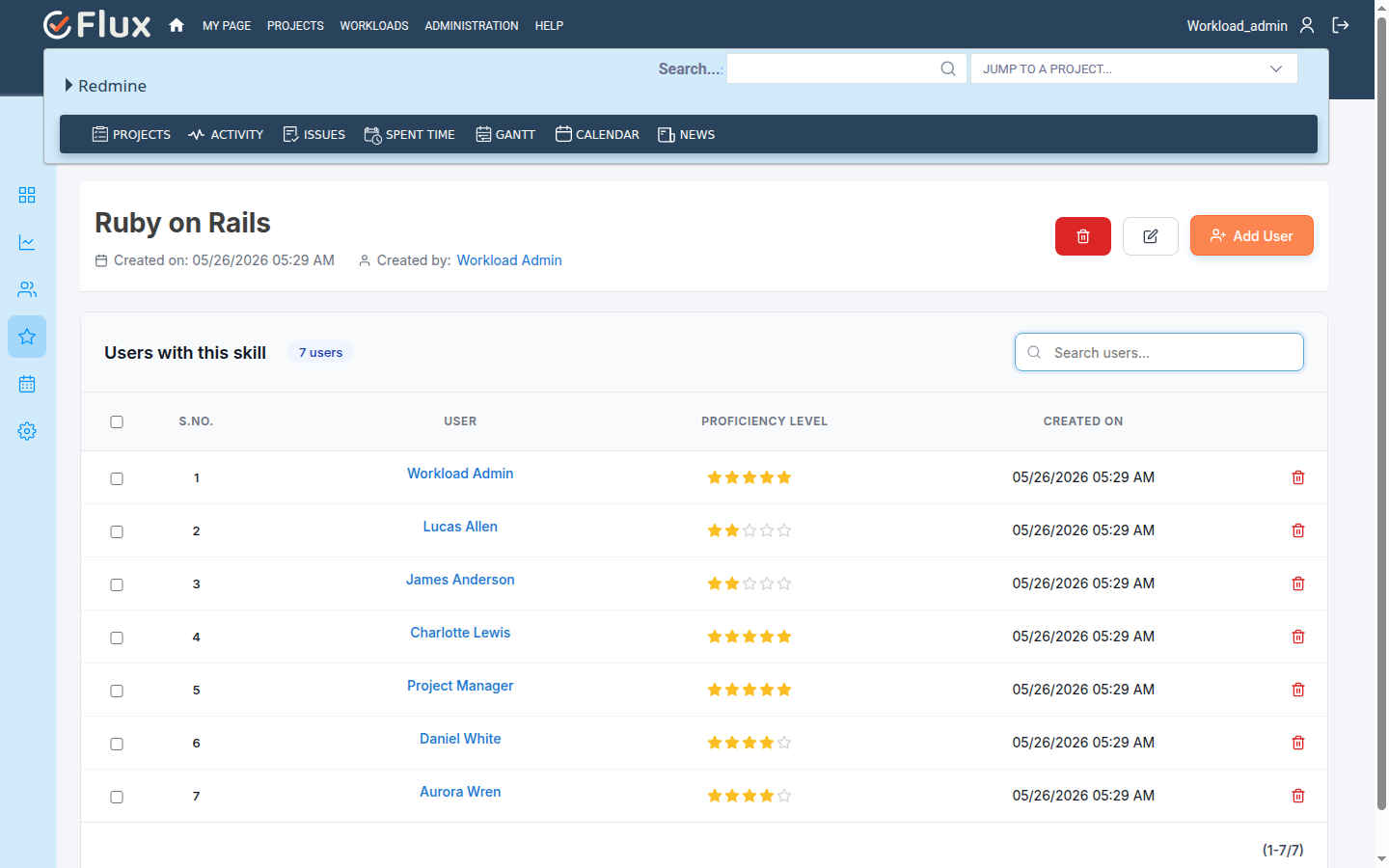1389x868 pixels.
Task: Focus the Search users field
Action: tap(1158, 352)
